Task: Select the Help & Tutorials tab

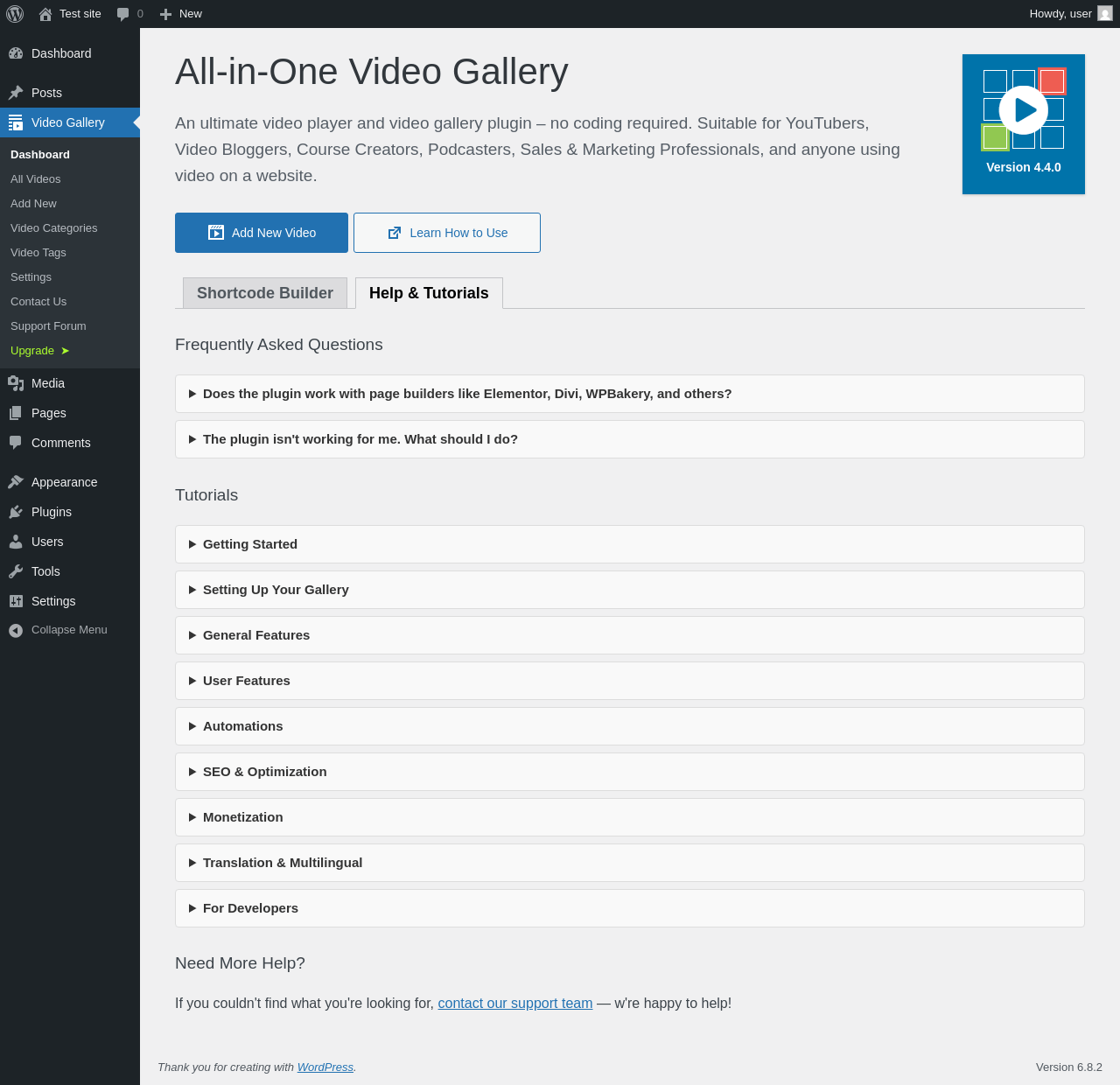Action: (x=429, y=293)
